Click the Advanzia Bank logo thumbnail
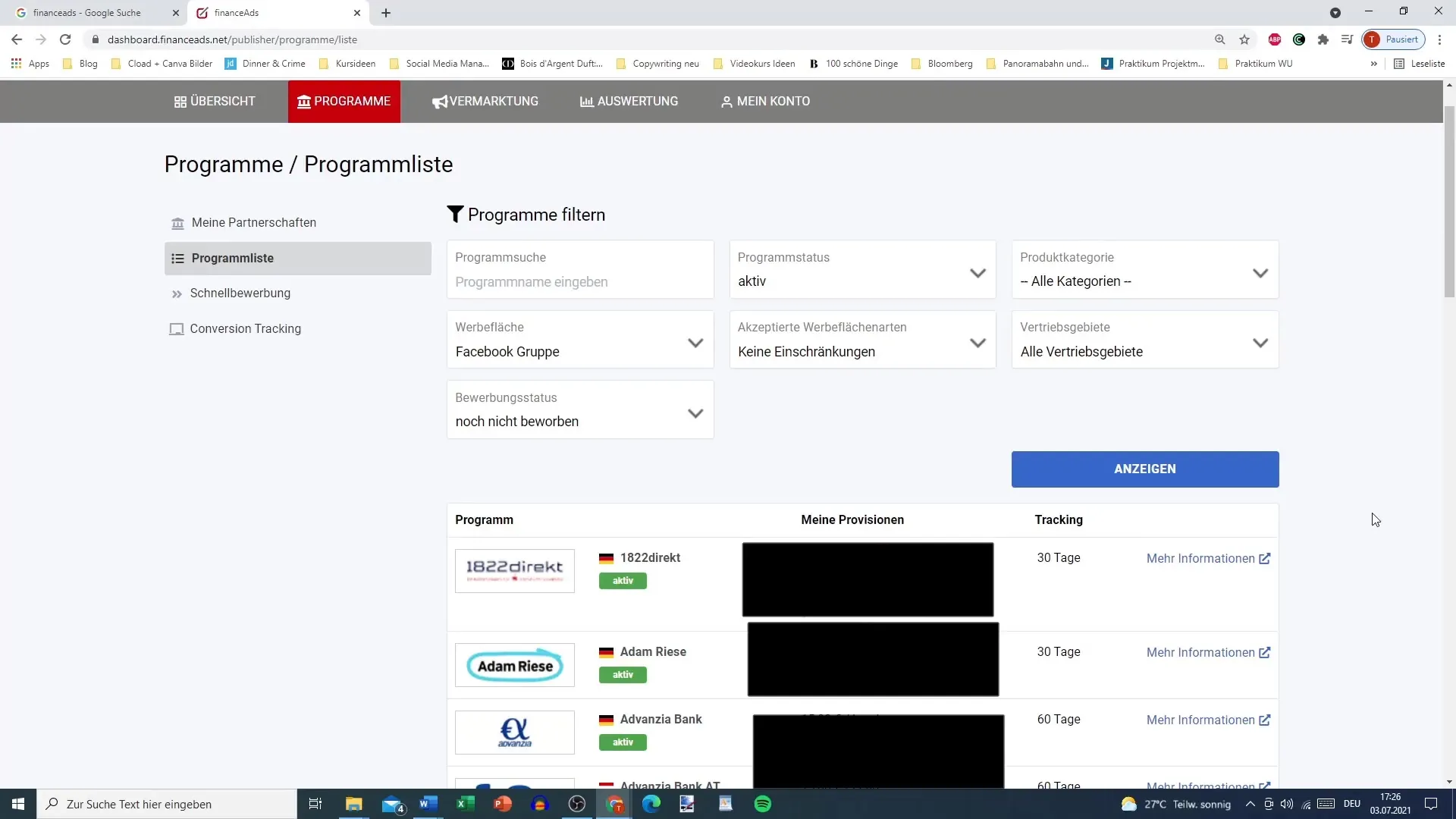 515,732
